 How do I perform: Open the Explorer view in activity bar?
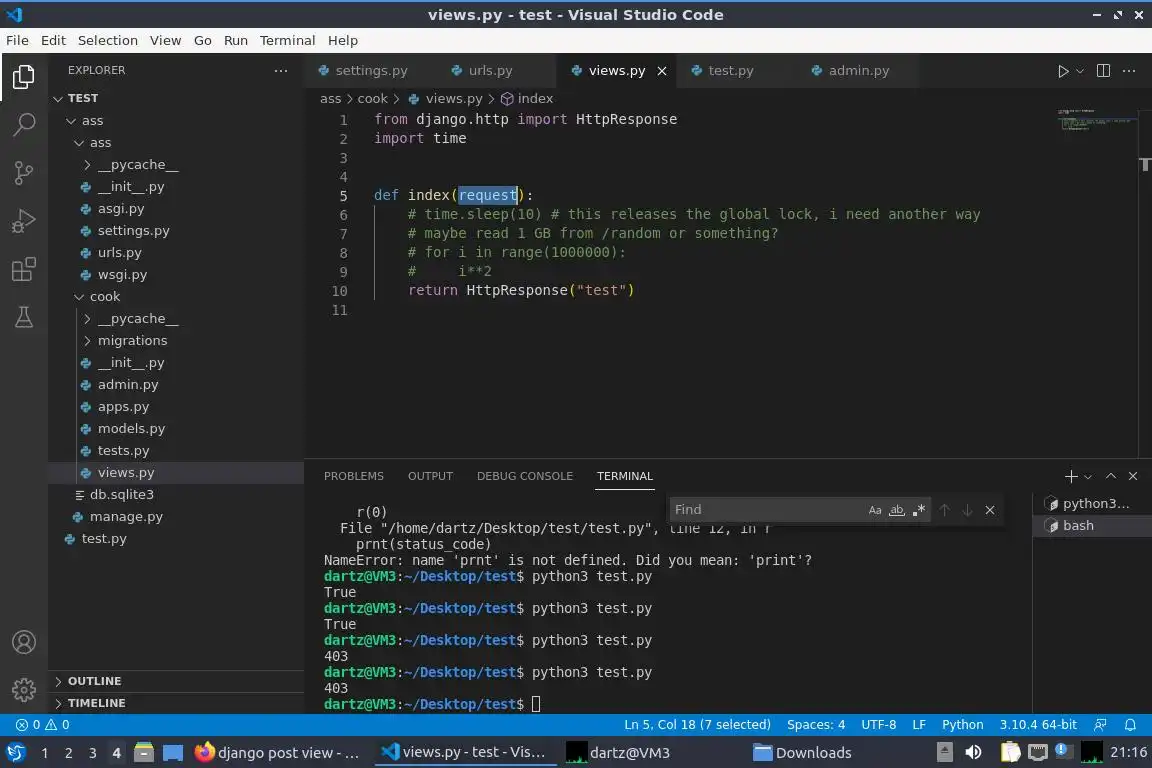click(24, 76)
